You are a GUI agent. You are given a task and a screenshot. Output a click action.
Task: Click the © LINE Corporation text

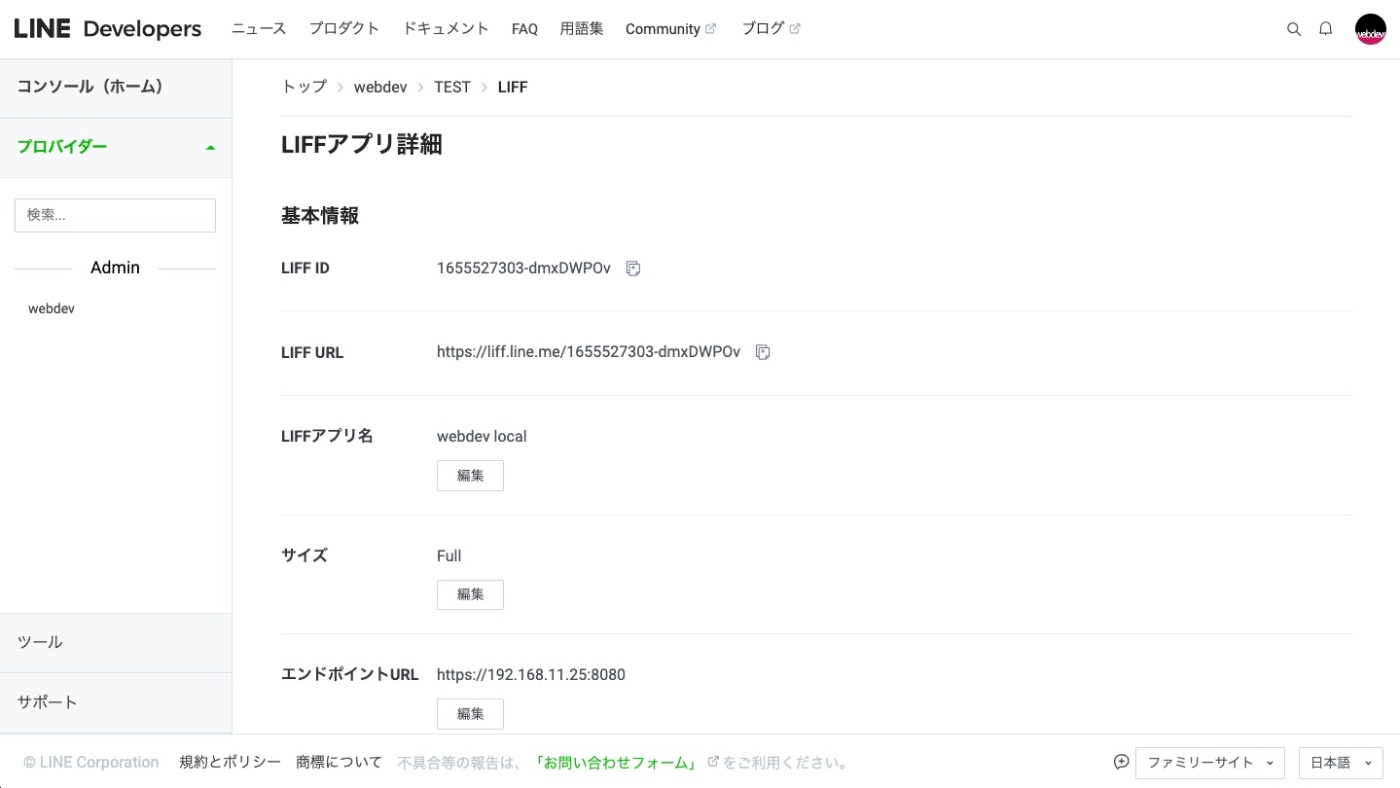pyautogui.click(x=91, y=762)
